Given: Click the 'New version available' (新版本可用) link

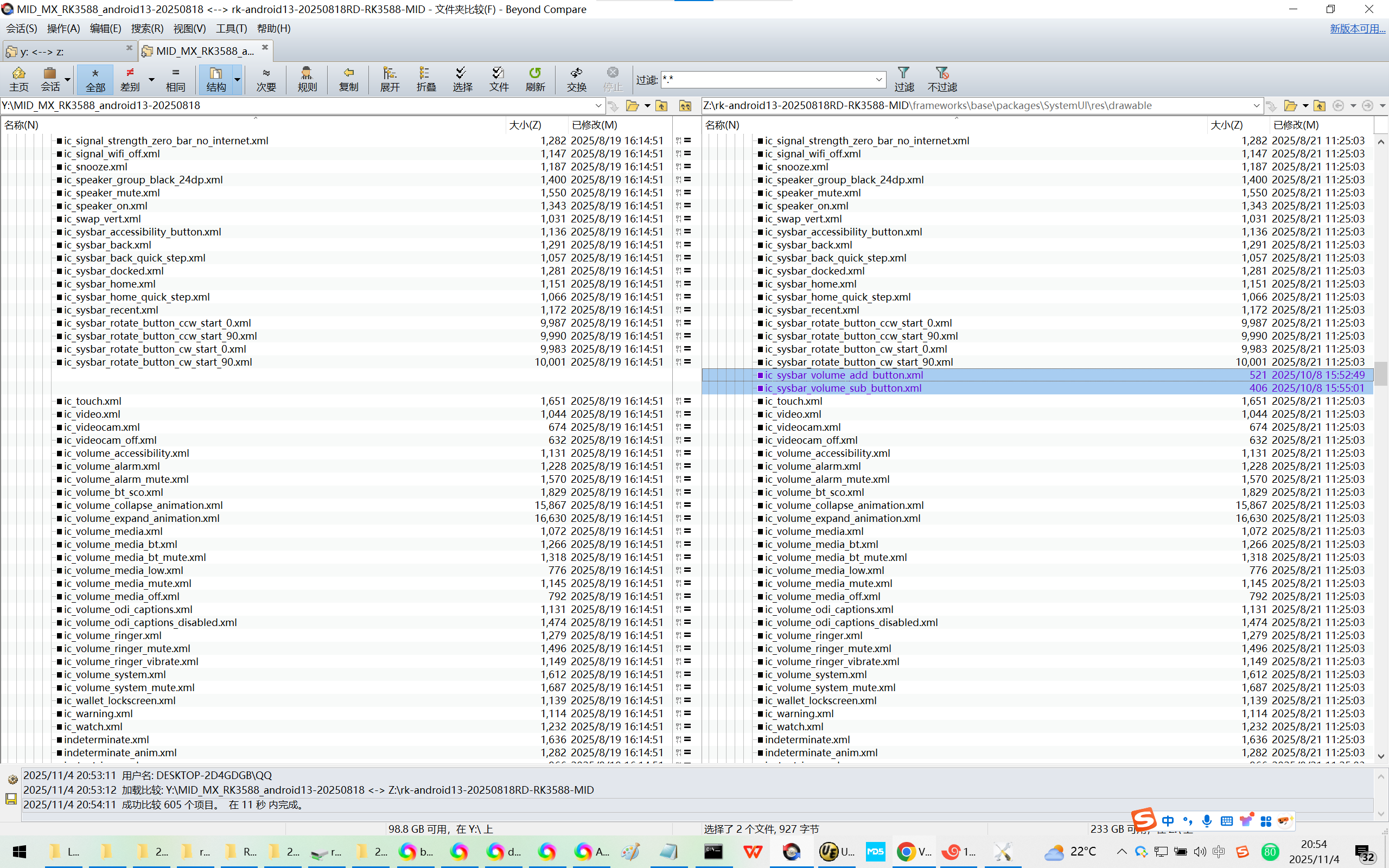Looking at the screenshot, I should click(x=1357, y=28).
